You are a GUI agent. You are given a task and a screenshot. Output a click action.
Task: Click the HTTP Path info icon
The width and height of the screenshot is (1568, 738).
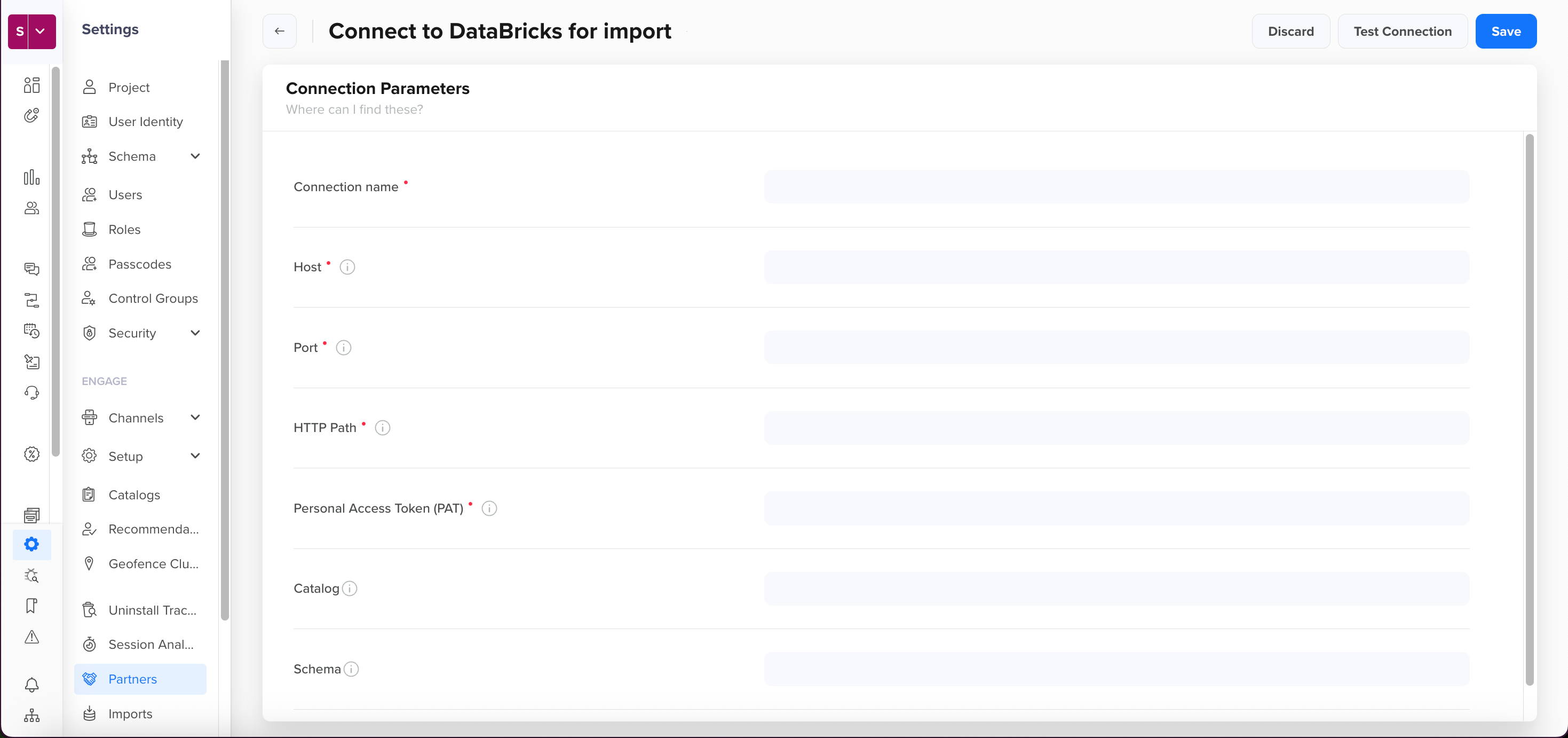[382, 428]
